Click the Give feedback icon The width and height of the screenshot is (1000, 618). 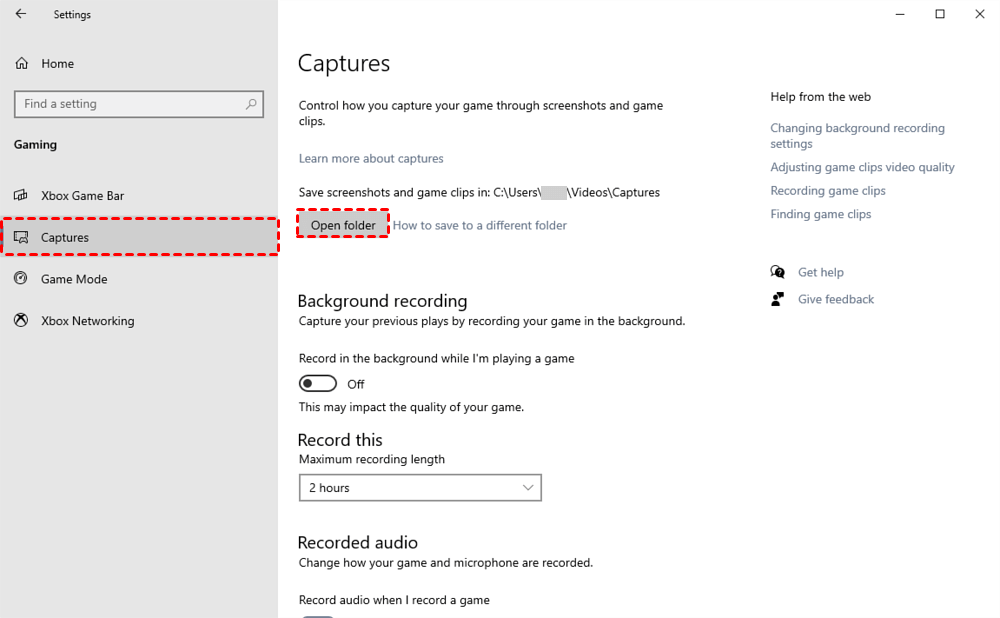coord(778,299)
